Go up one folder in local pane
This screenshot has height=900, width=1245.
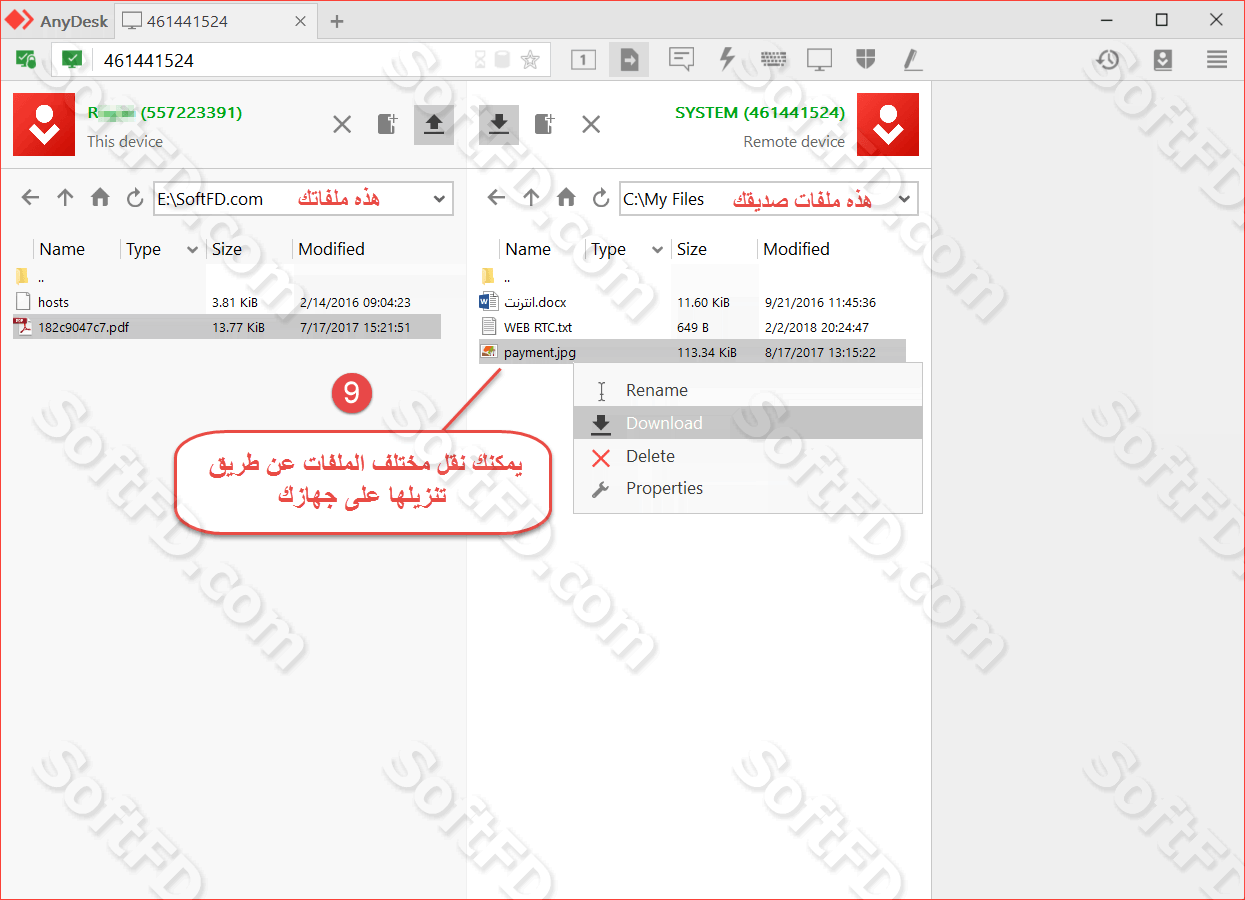tap(65, 198)
